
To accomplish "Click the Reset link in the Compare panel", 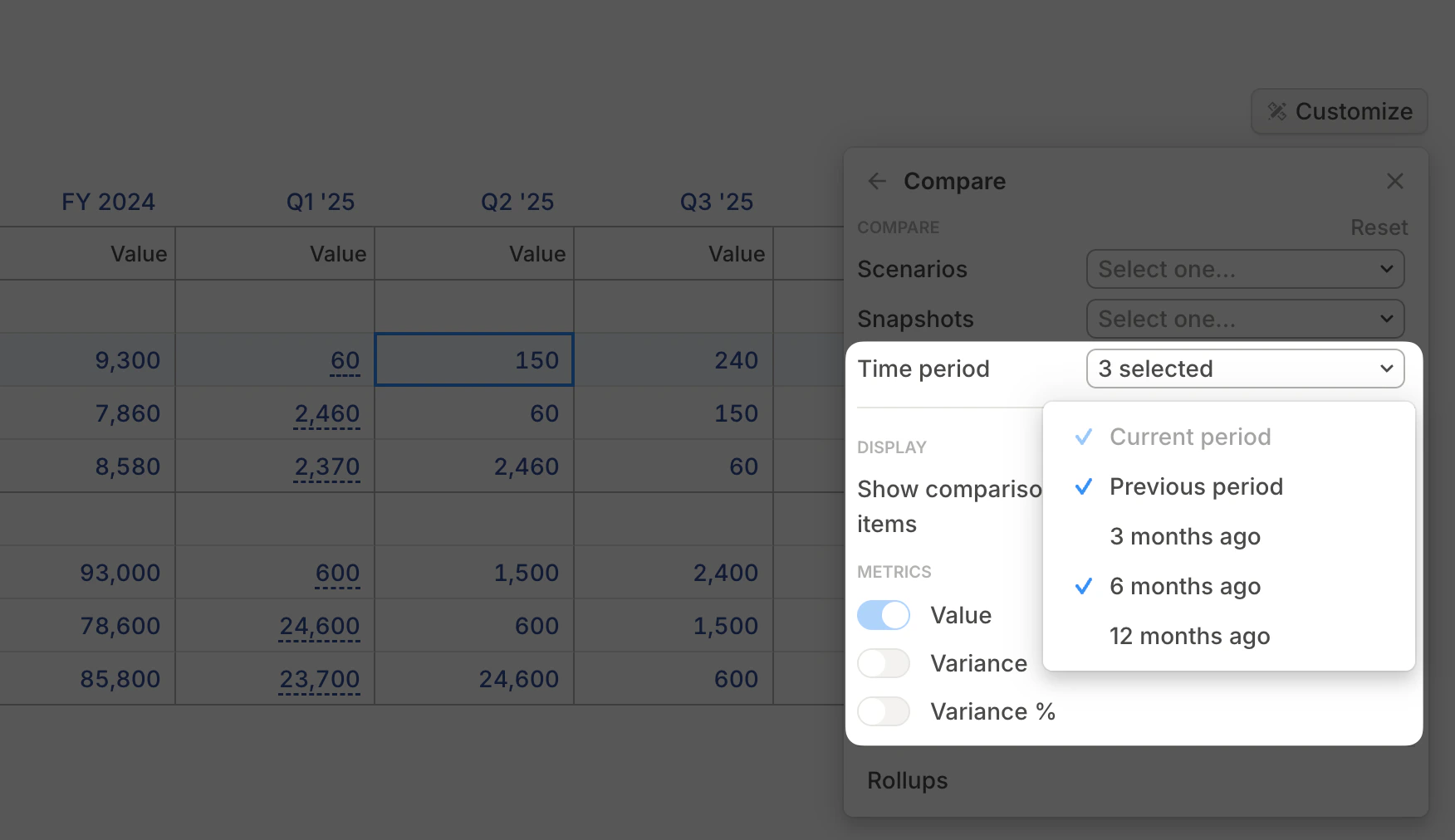I will tap(1379, 227).
